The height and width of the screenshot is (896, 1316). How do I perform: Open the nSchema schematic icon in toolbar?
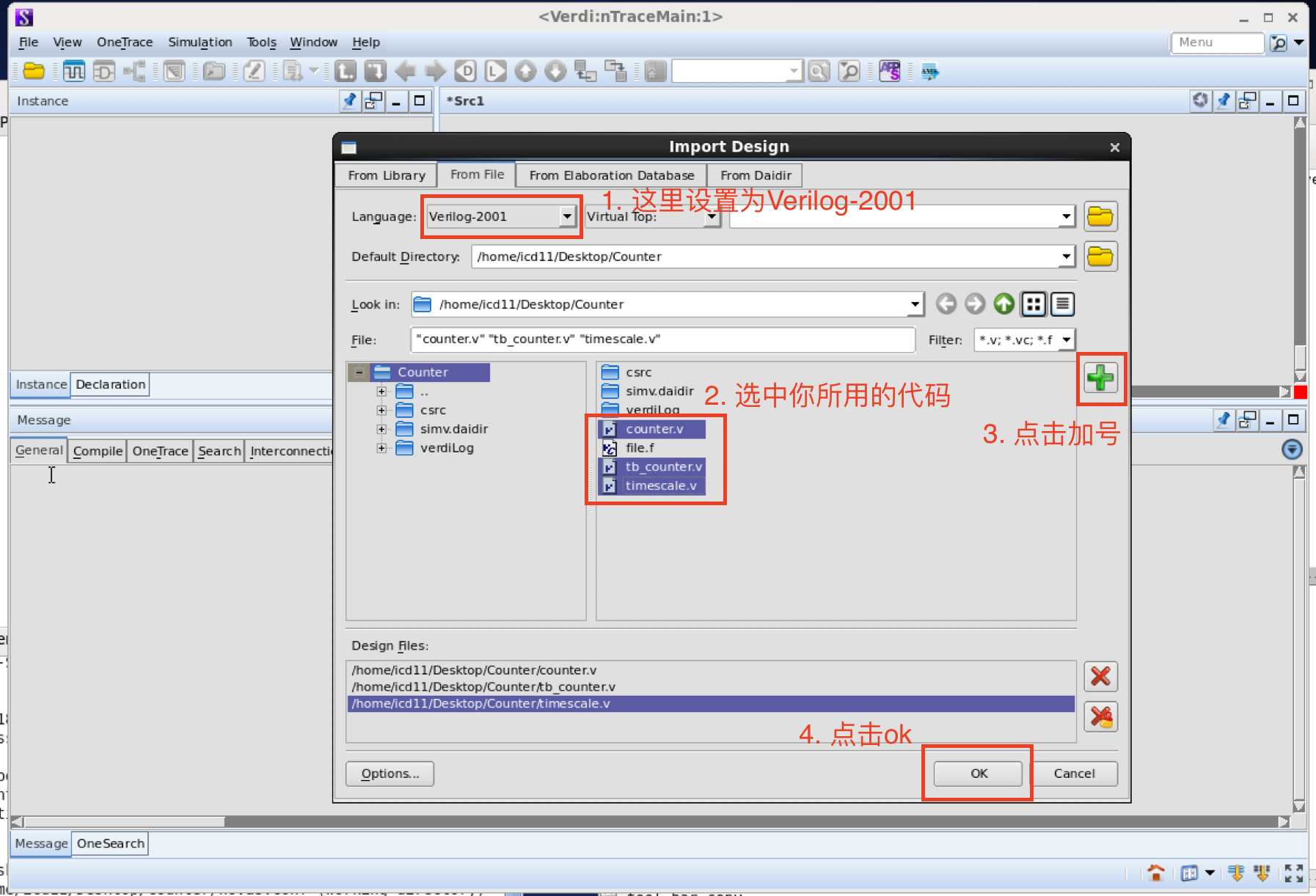[x=105, y=71]
